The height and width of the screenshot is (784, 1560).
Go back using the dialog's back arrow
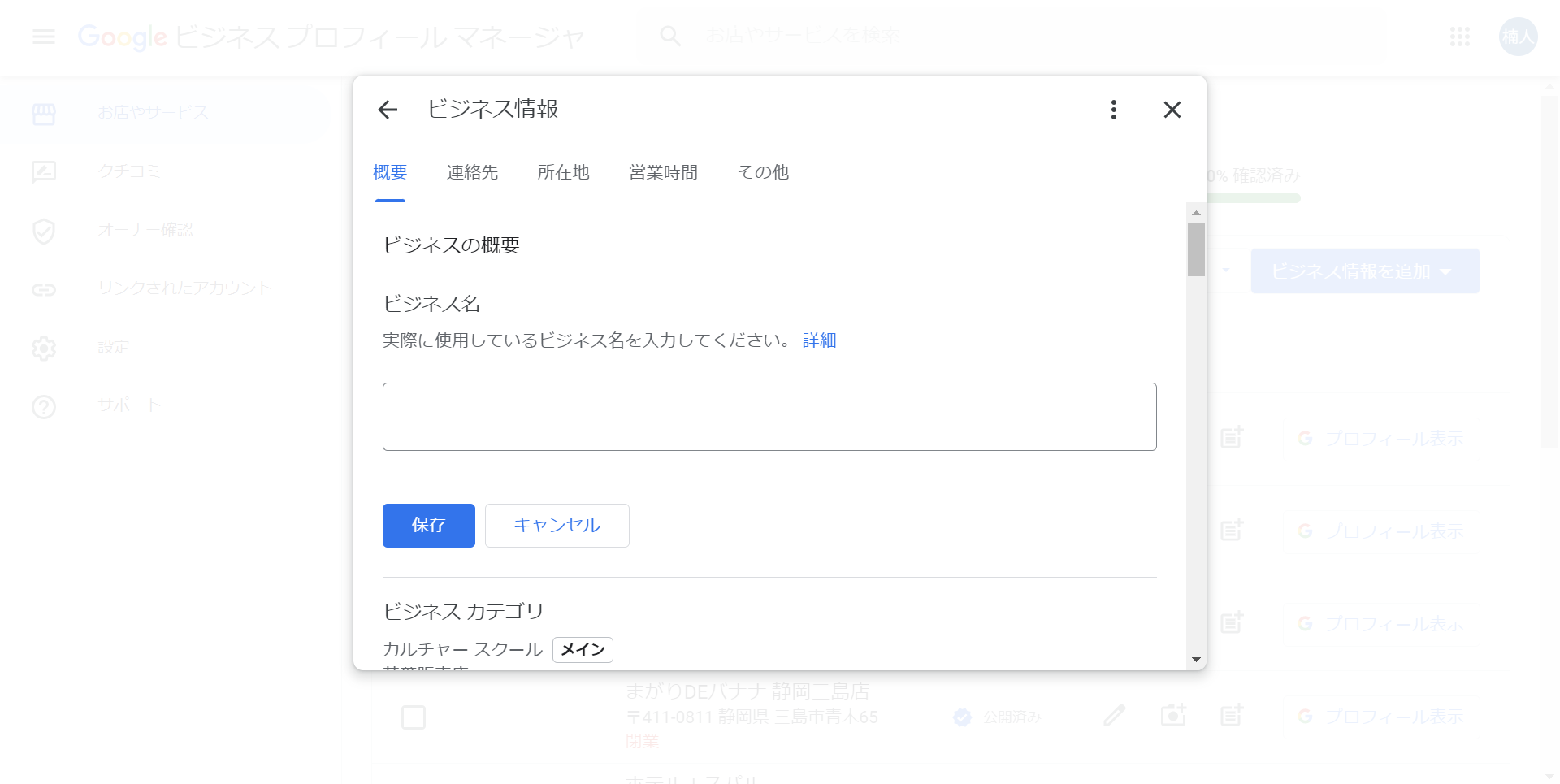point(388,110)
